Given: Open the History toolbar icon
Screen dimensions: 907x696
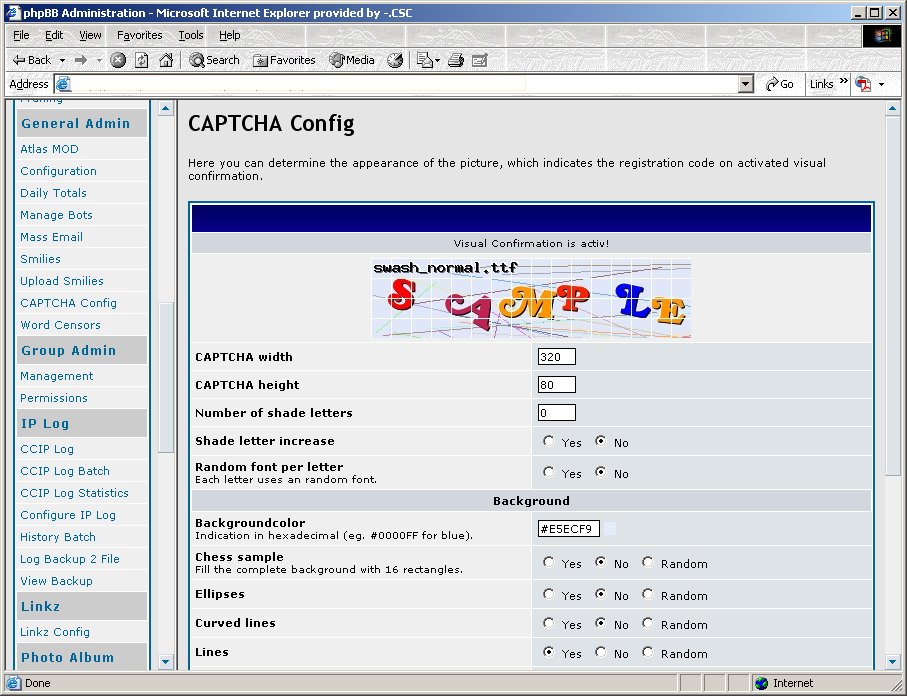Looking at the screenshot, I should [395, 60].
